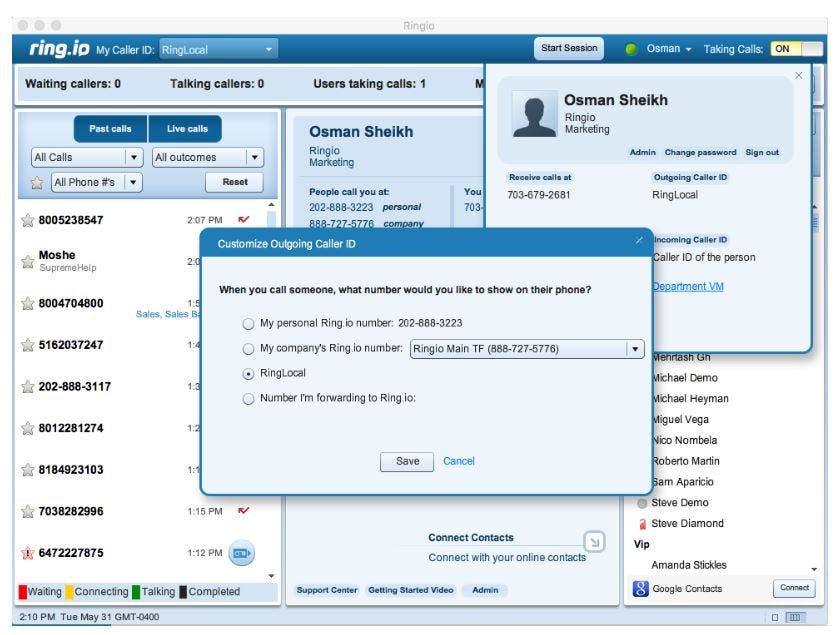Image resolution: width=836 pixels, height=635 pixels.
Task: Close the Customize Outgoing Caller ID dialog
Action: pyautogui.click(x=639, y=241)
